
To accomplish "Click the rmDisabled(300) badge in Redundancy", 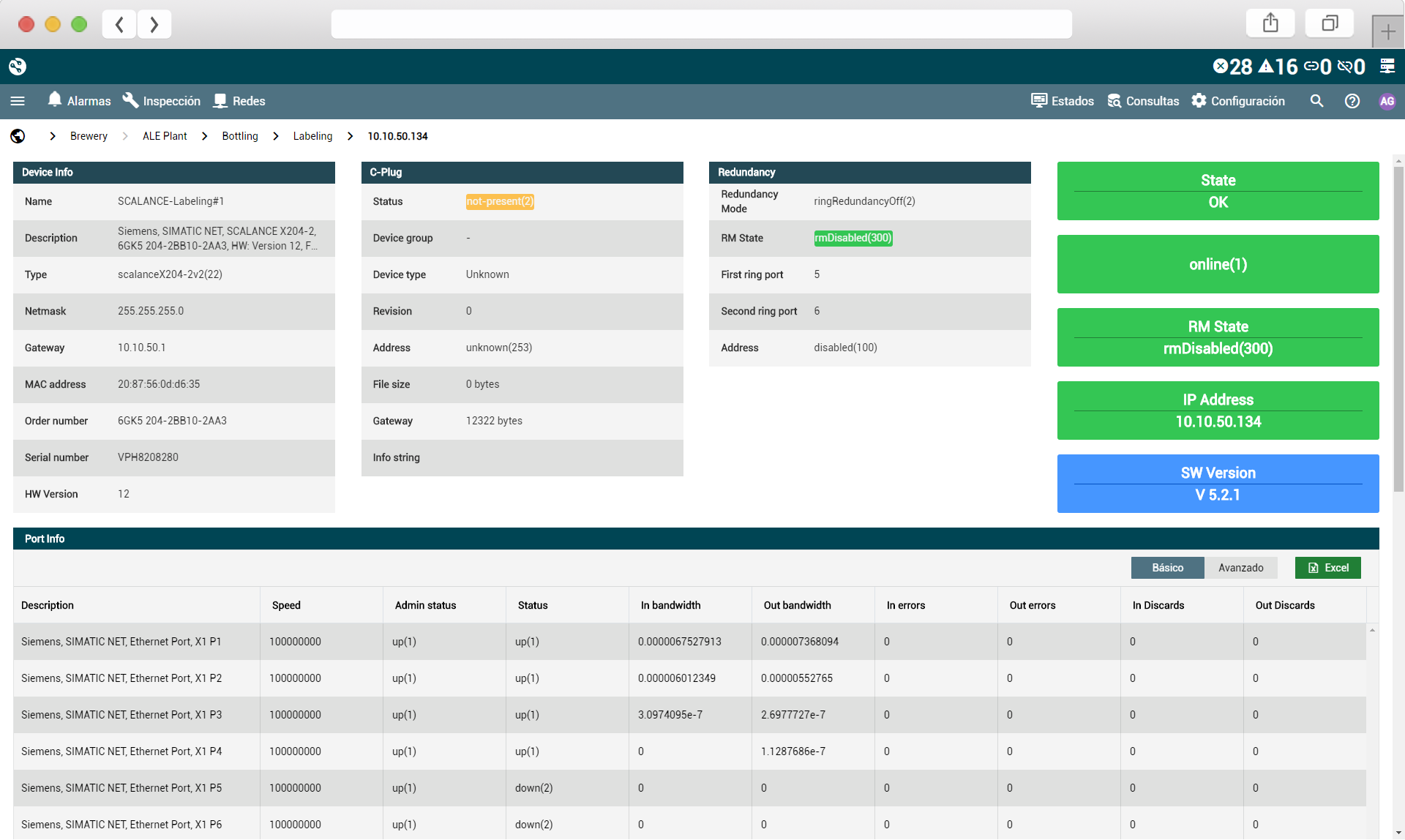I will click(x=853, y=238).
